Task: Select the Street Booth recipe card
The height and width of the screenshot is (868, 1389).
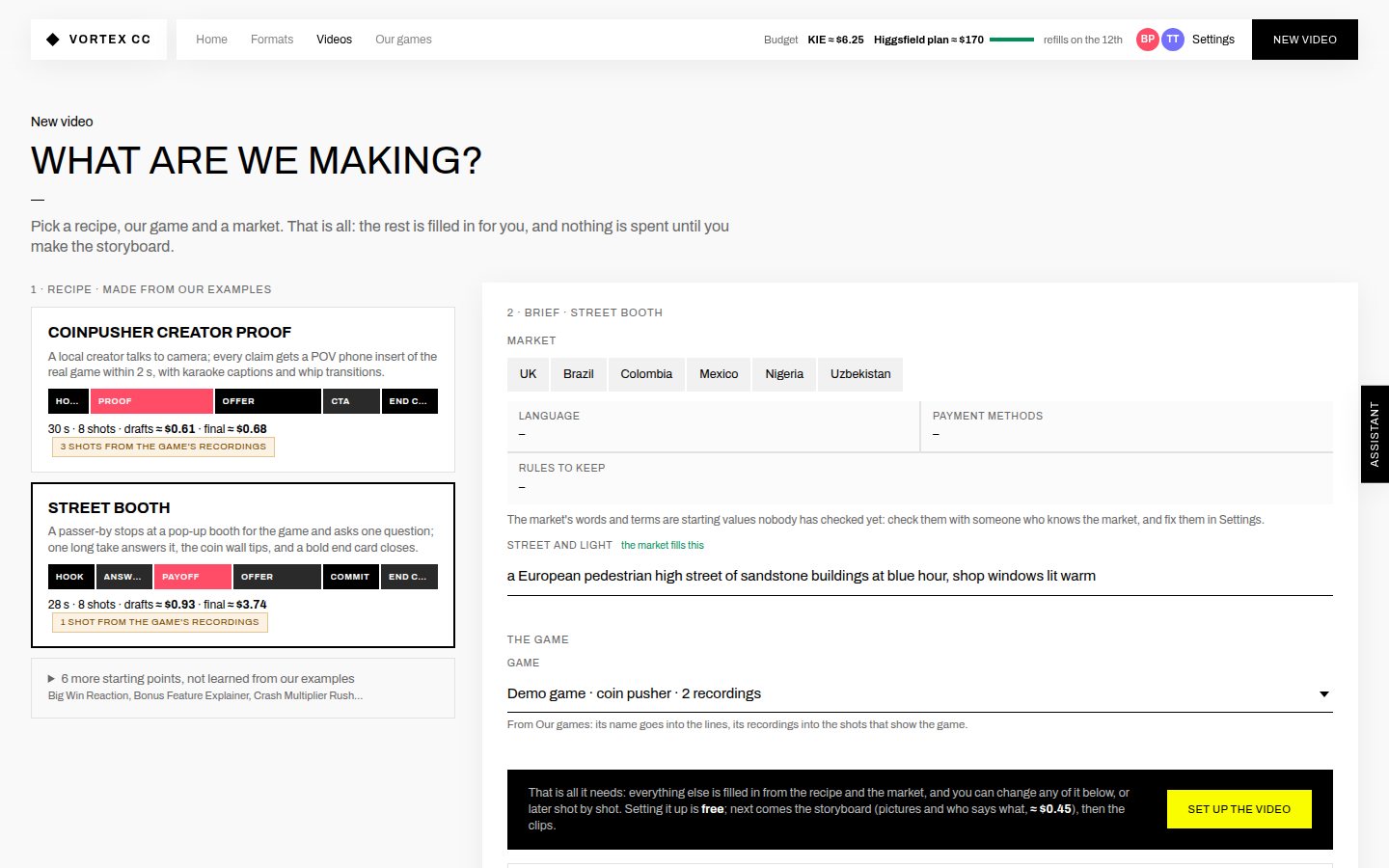Action: click(x=243, y=565)
